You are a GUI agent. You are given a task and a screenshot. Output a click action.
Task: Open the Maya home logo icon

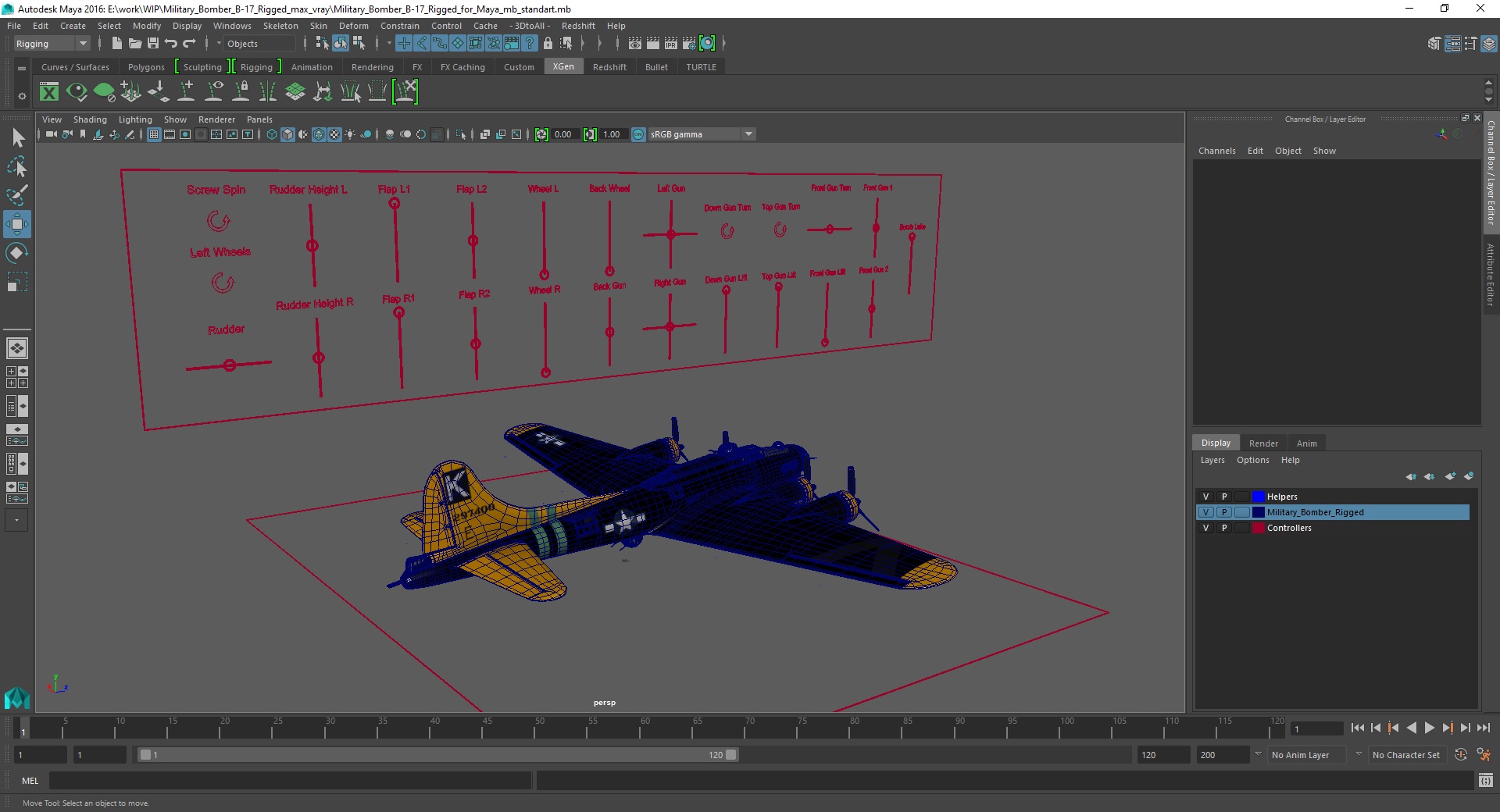pos(16,697)
